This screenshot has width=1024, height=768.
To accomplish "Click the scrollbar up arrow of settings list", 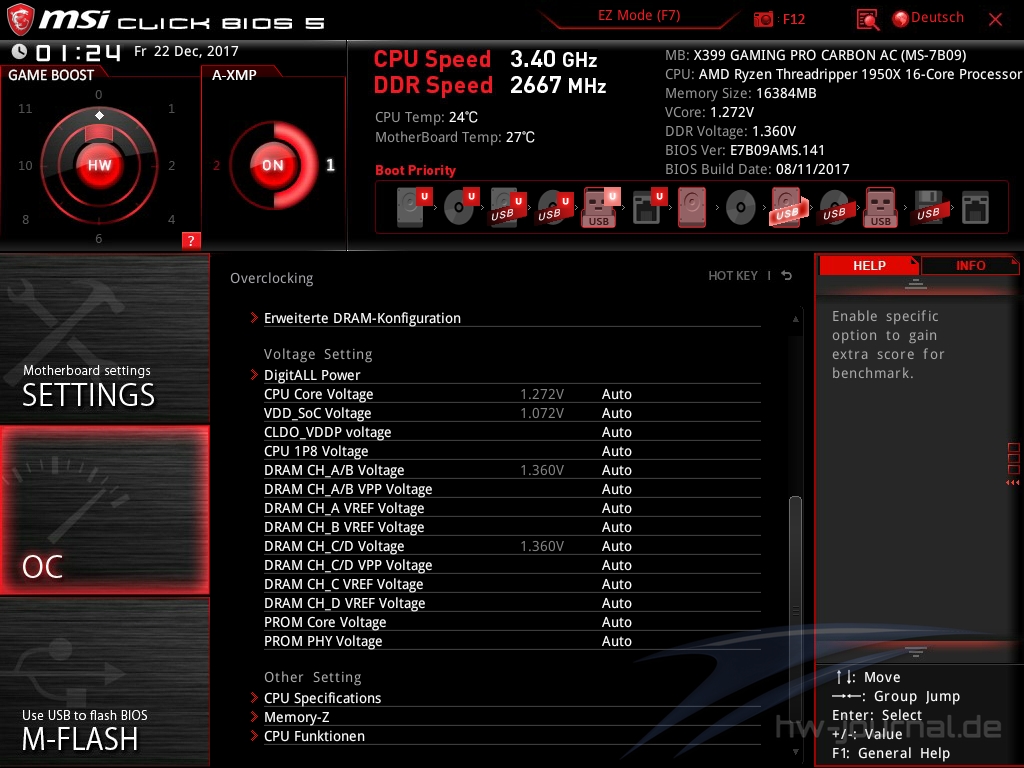I will pos(795,319).
